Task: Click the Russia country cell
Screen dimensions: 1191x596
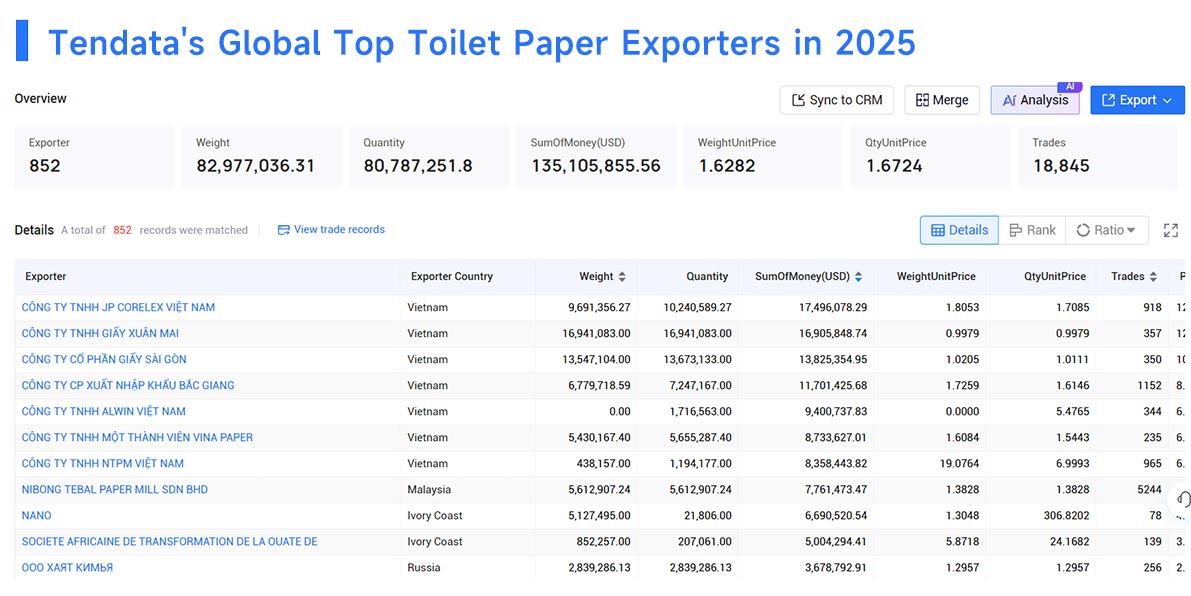Action: 424,568
